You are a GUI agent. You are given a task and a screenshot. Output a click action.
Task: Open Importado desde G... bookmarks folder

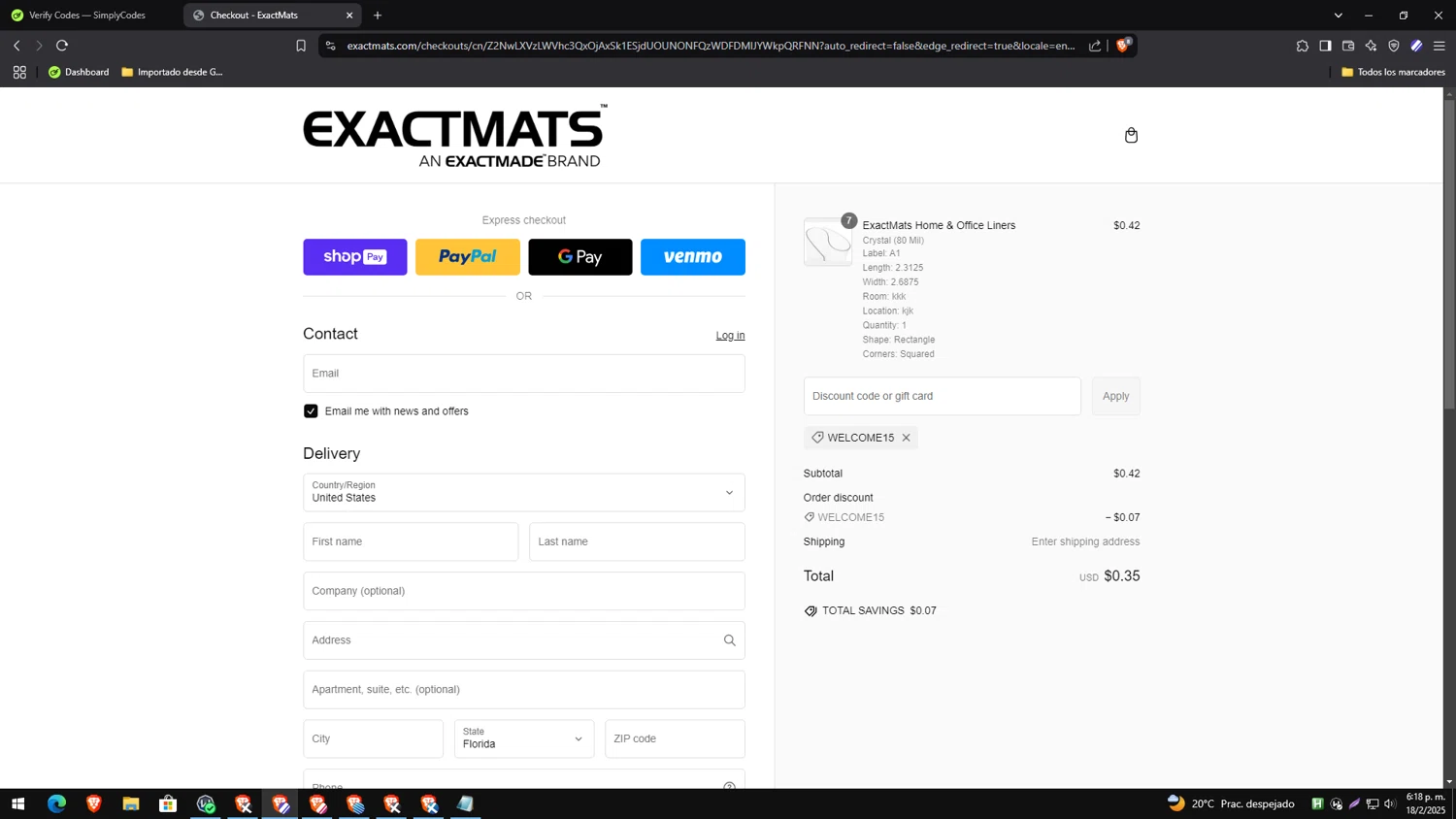[x=172, y=72]
